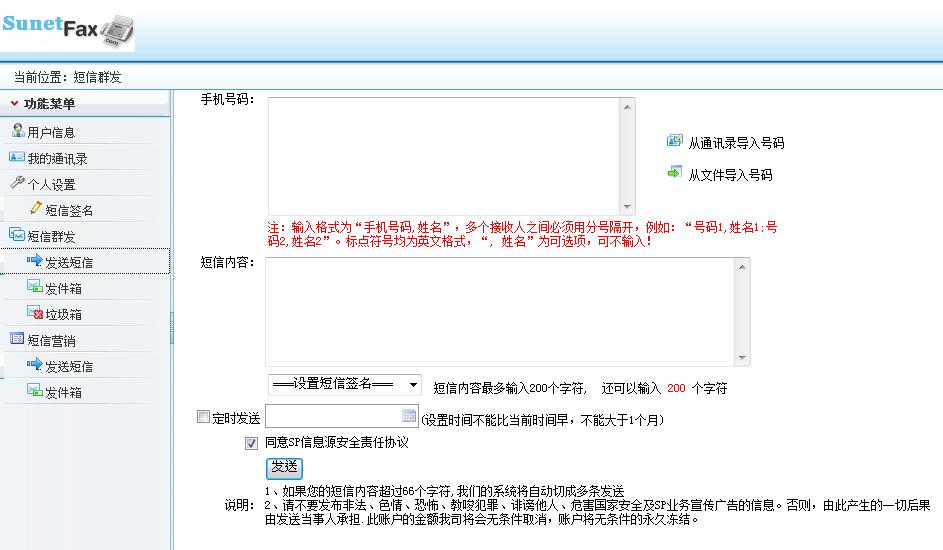Click 发送短信 arrow icon under 短信营销
The image size is (943, 550).
click(x=35, y=364)
